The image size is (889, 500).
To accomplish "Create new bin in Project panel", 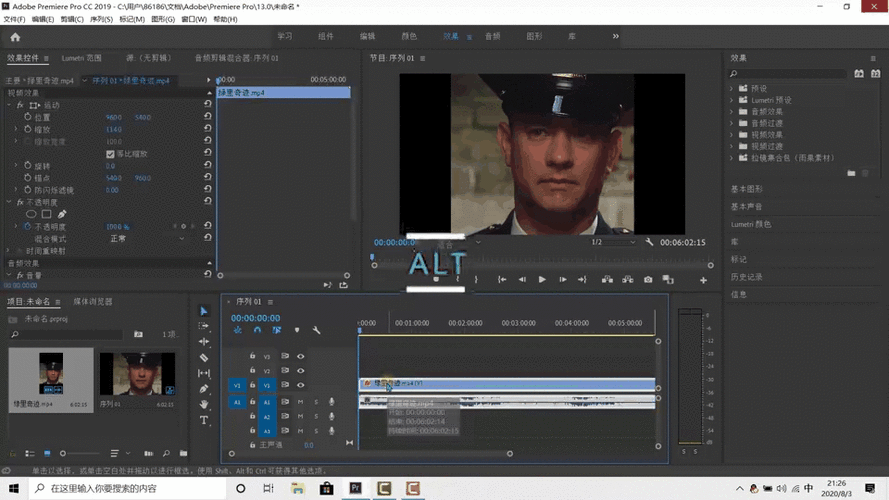I will tap(183, 454).
